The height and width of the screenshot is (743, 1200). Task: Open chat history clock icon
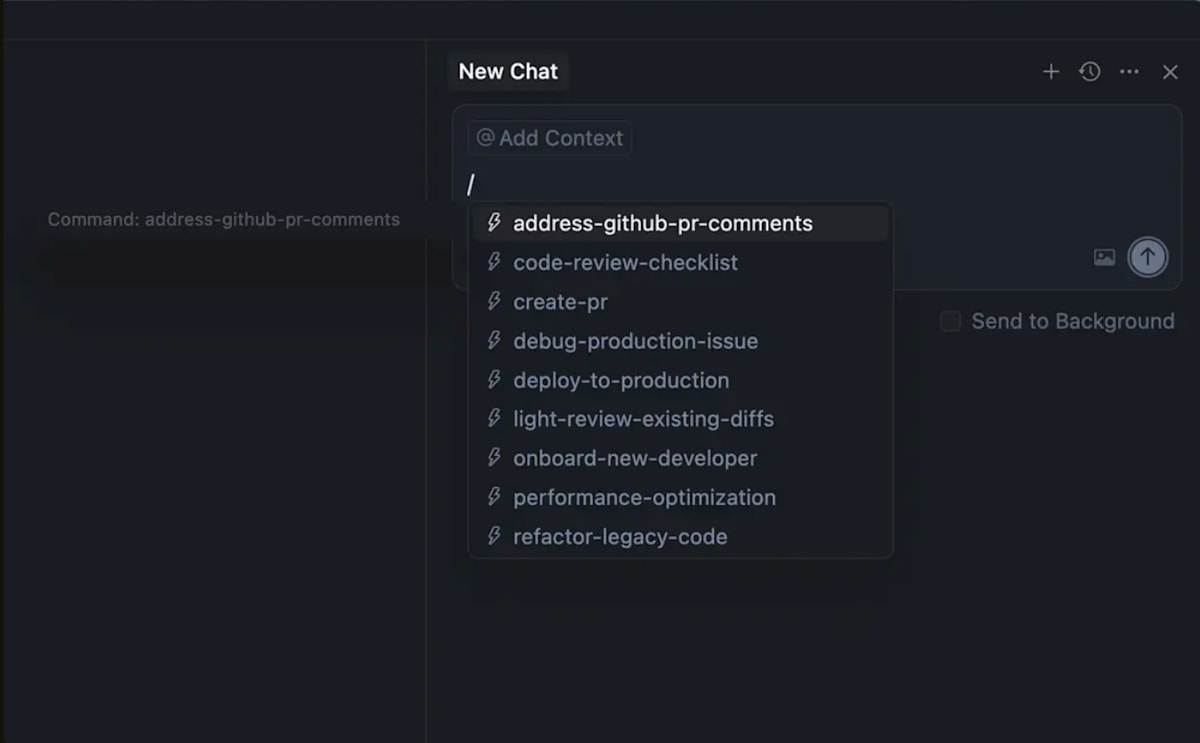coord(1090,72)
